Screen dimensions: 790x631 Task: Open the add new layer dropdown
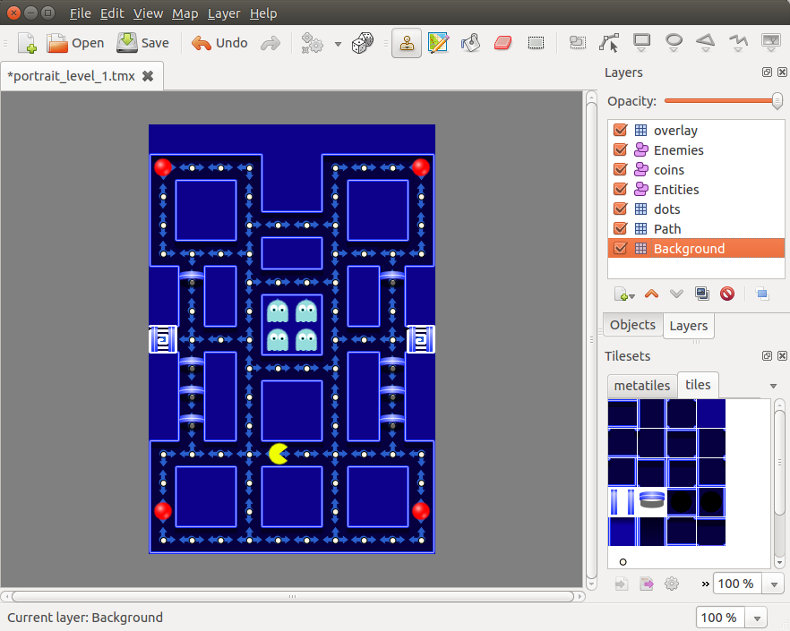pos(624,294)
